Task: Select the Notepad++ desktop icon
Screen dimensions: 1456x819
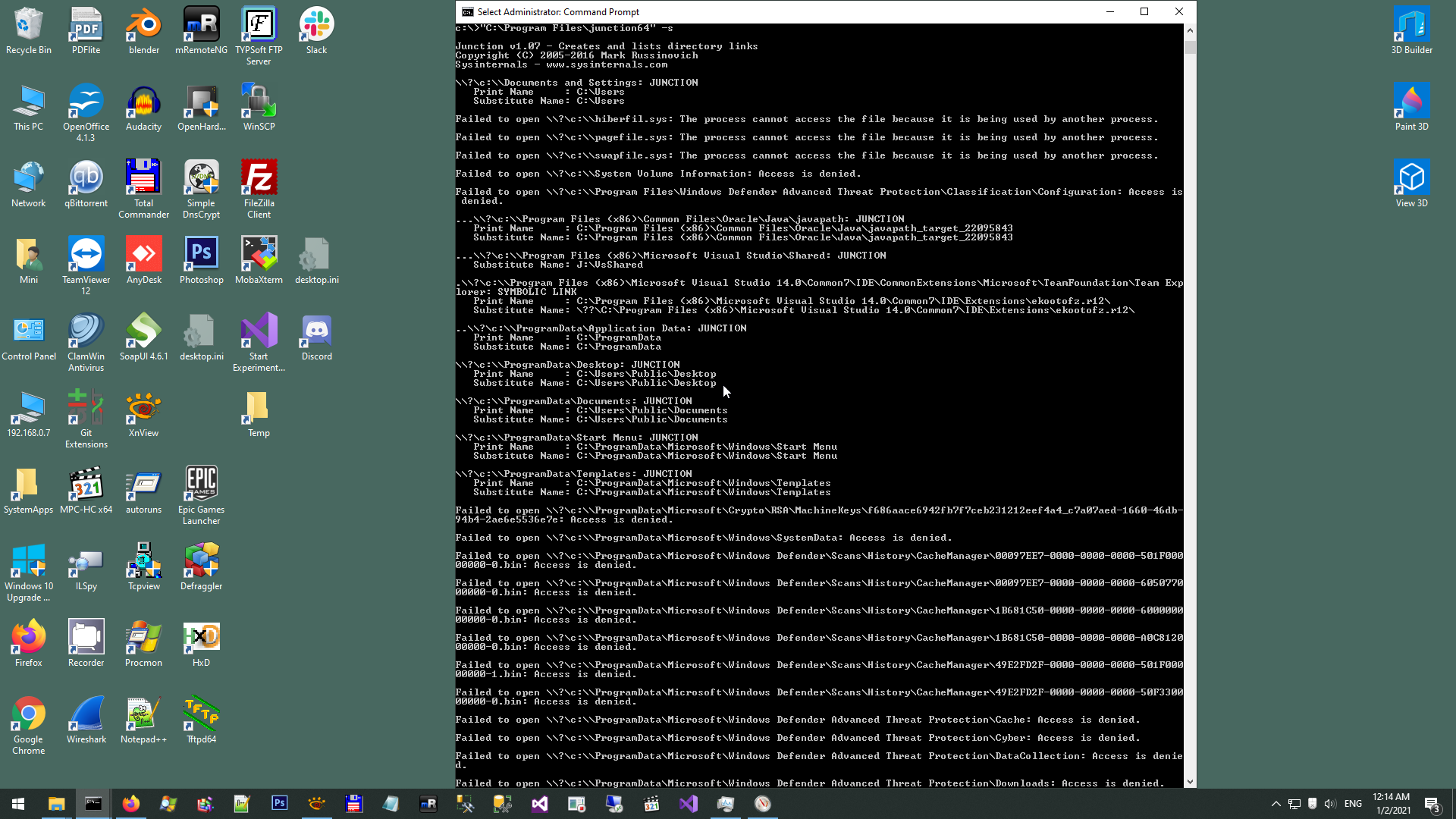Action: click(x=143, y=716)
